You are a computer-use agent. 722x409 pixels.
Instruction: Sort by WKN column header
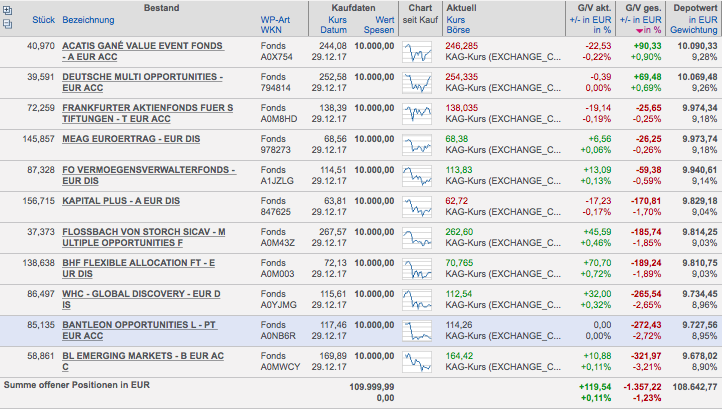[271, 30]
